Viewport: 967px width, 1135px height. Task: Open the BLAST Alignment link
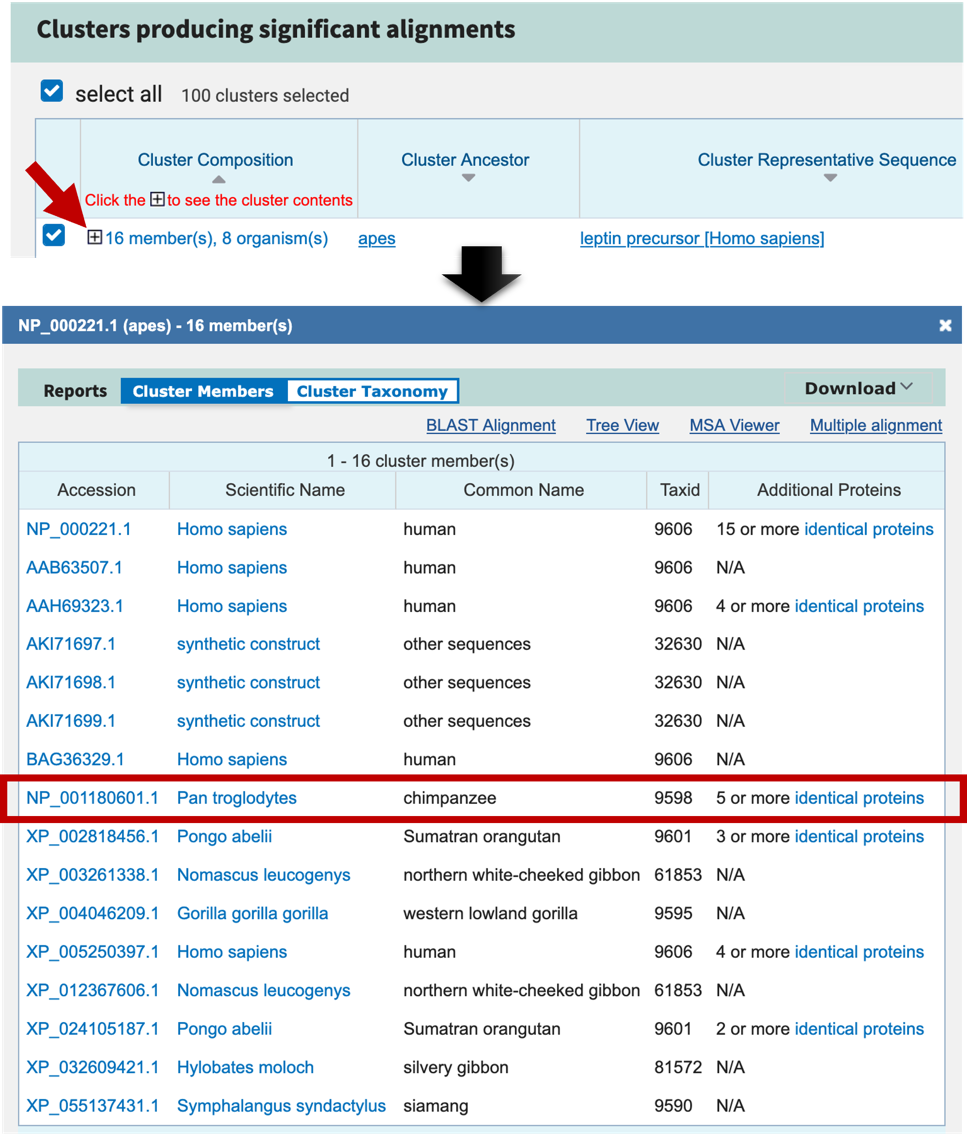pos(491,425)
